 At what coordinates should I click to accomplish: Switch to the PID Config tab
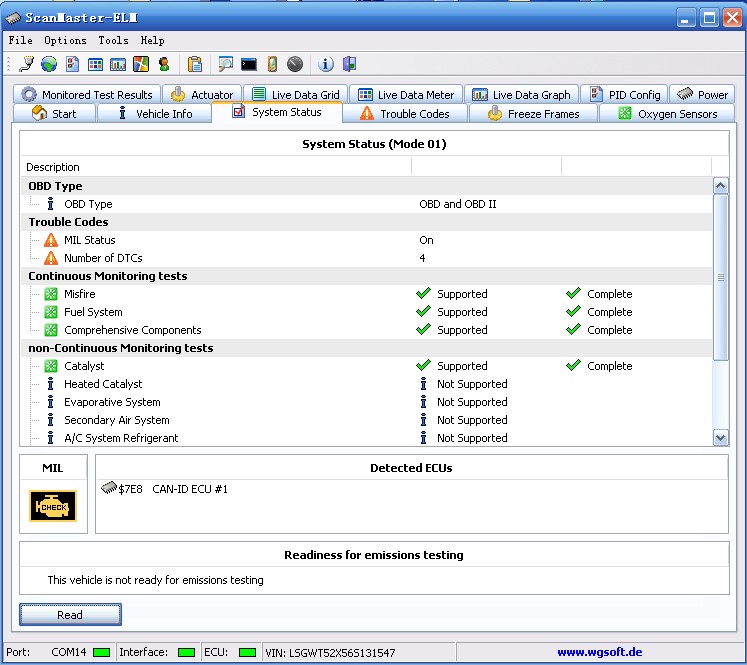(625, 95)
